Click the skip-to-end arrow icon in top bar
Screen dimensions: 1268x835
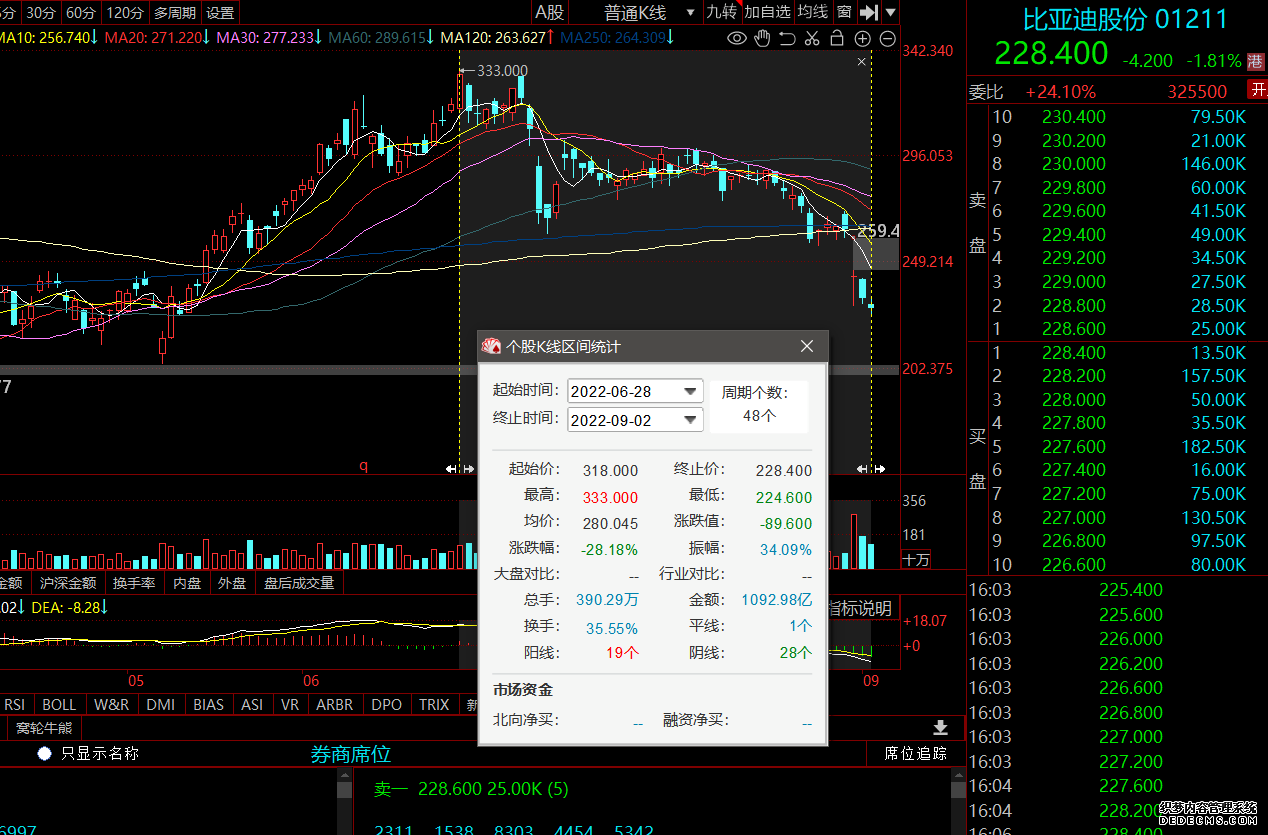point(869,12)
